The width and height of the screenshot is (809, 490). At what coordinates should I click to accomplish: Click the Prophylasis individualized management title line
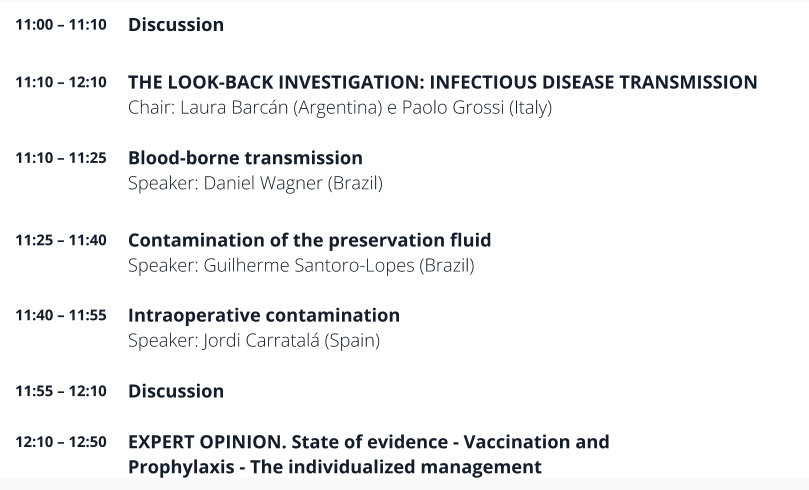pos(335,466)
